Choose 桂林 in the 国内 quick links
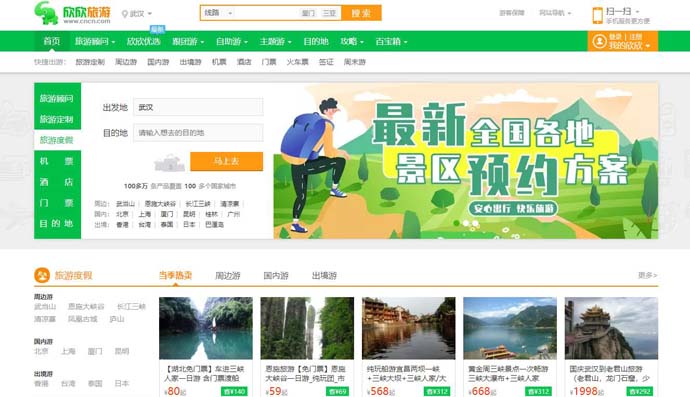Image resolution: width=690 pixels, height=397 pixels. tap(211, 214)
